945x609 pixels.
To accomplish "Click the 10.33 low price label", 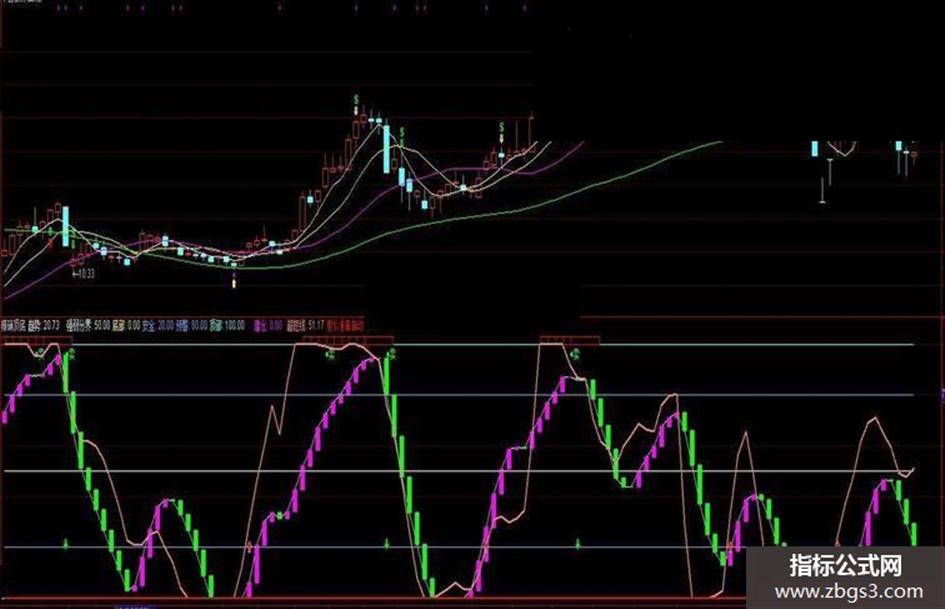I will point(84,274).
